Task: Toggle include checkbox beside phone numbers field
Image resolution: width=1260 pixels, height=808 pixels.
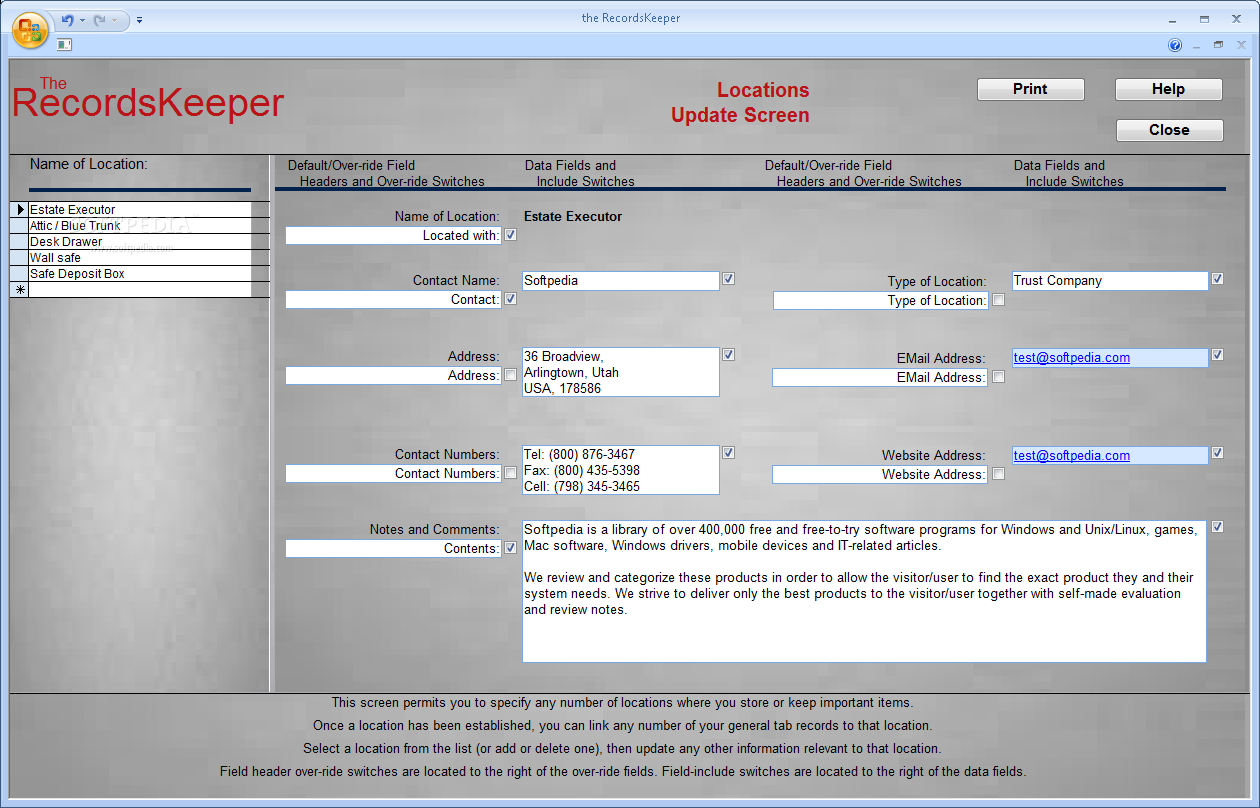Action: (728, 452)
